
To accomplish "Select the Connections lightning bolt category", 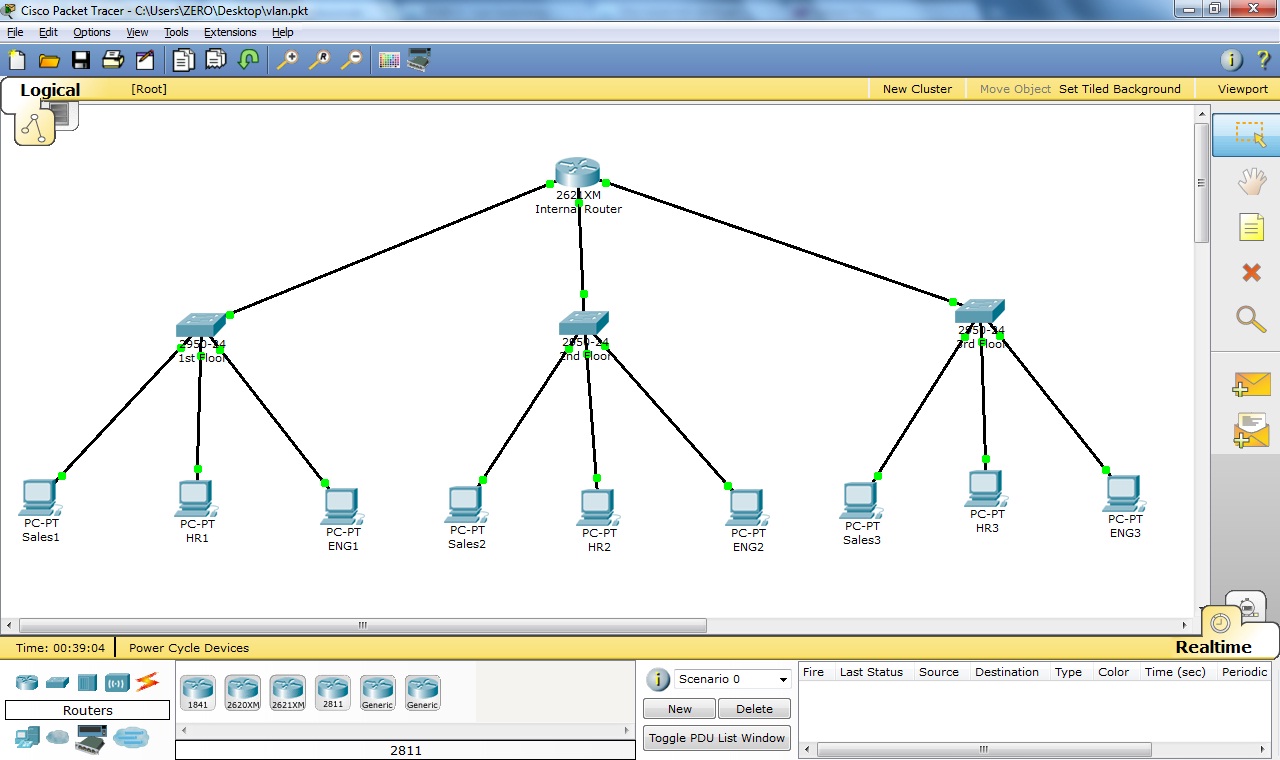I will pyautogui.click(x=148, y=682).
